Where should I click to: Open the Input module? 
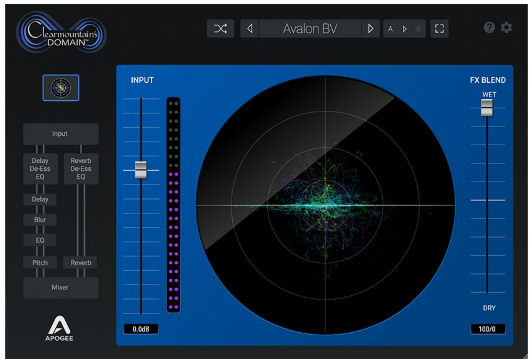point(61,134)
